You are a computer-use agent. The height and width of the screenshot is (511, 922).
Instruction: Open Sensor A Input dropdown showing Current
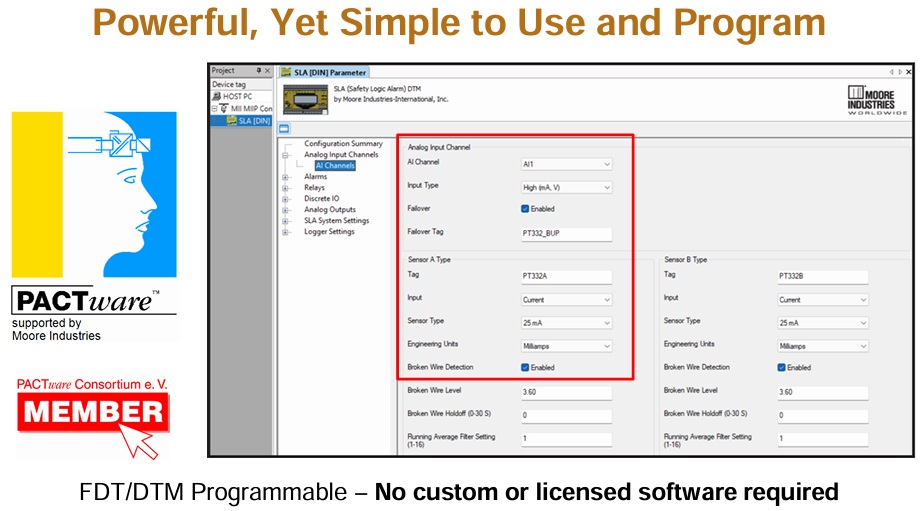coord(566,300)
